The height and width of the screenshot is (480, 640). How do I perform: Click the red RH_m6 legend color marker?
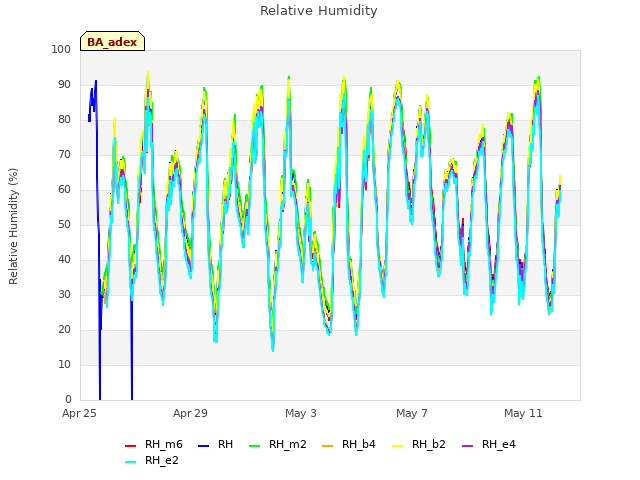pyautogui.click(x=130, y=446)
